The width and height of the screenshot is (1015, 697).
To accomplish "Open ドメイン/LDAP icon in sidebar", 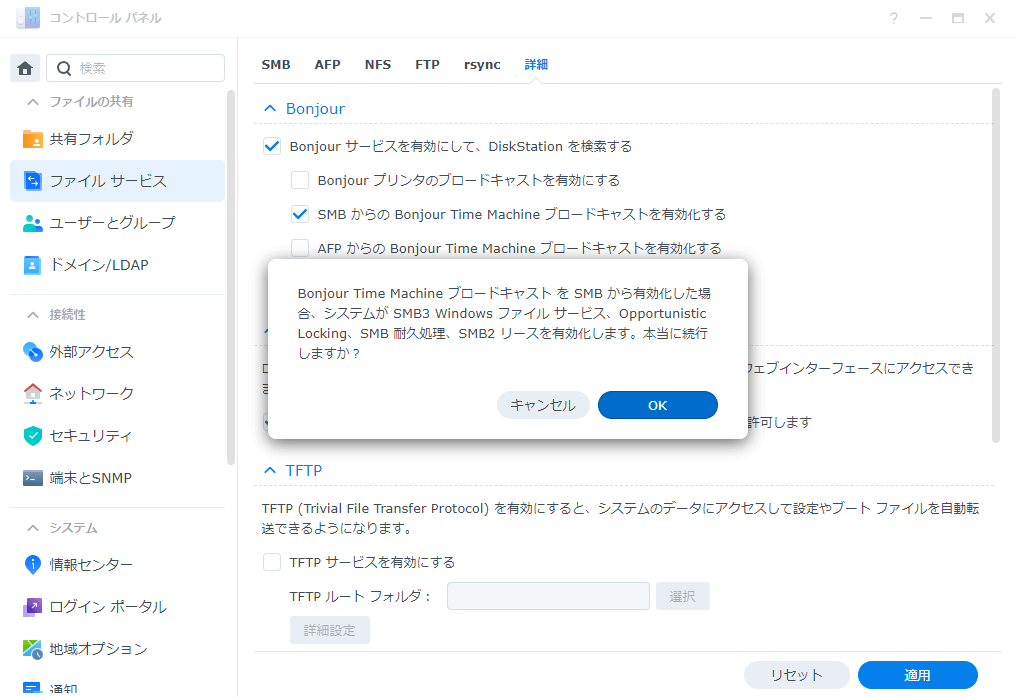I will point(33,265).
